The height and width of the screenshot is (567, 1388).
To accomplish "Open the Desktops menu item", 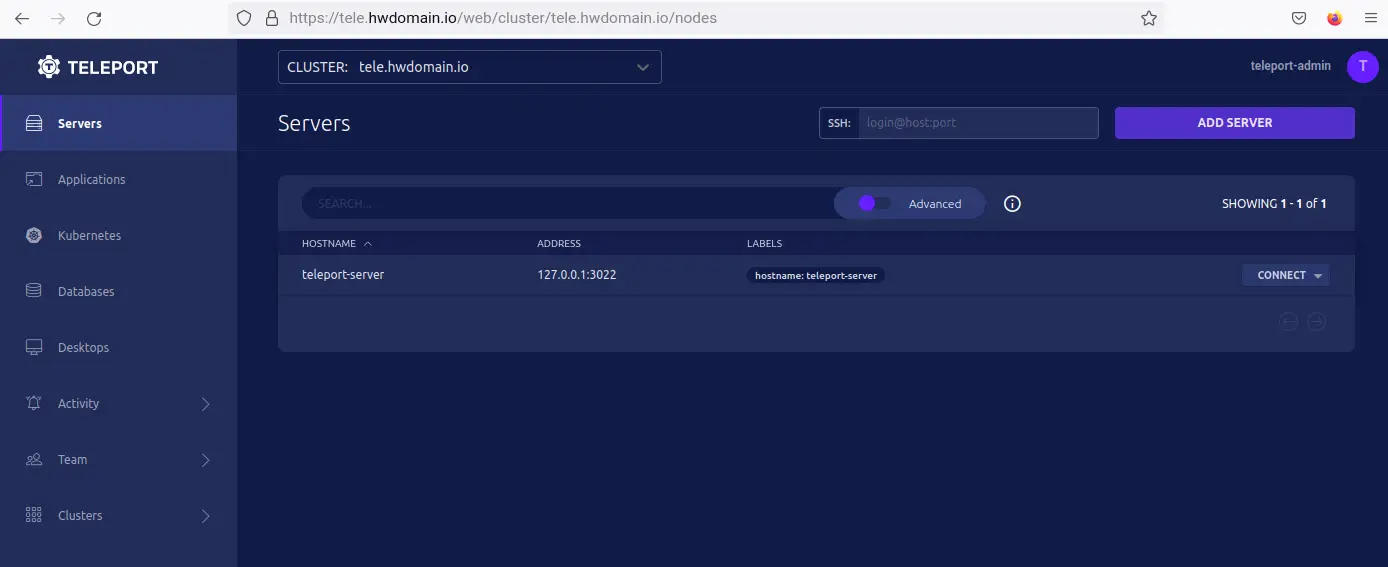I will (118, 347).
